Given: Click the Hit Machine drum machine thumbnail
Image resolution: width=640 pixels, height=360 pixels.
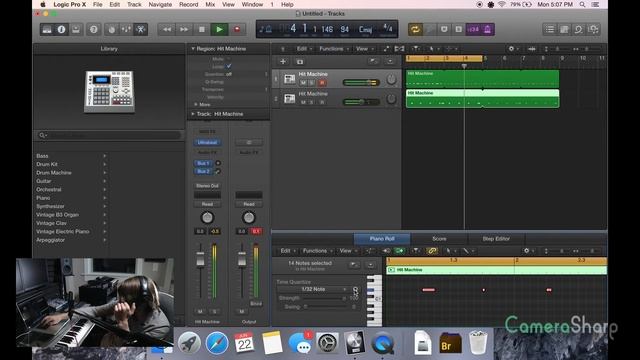Looking at the screenshot, I should [x=109, y=91].
